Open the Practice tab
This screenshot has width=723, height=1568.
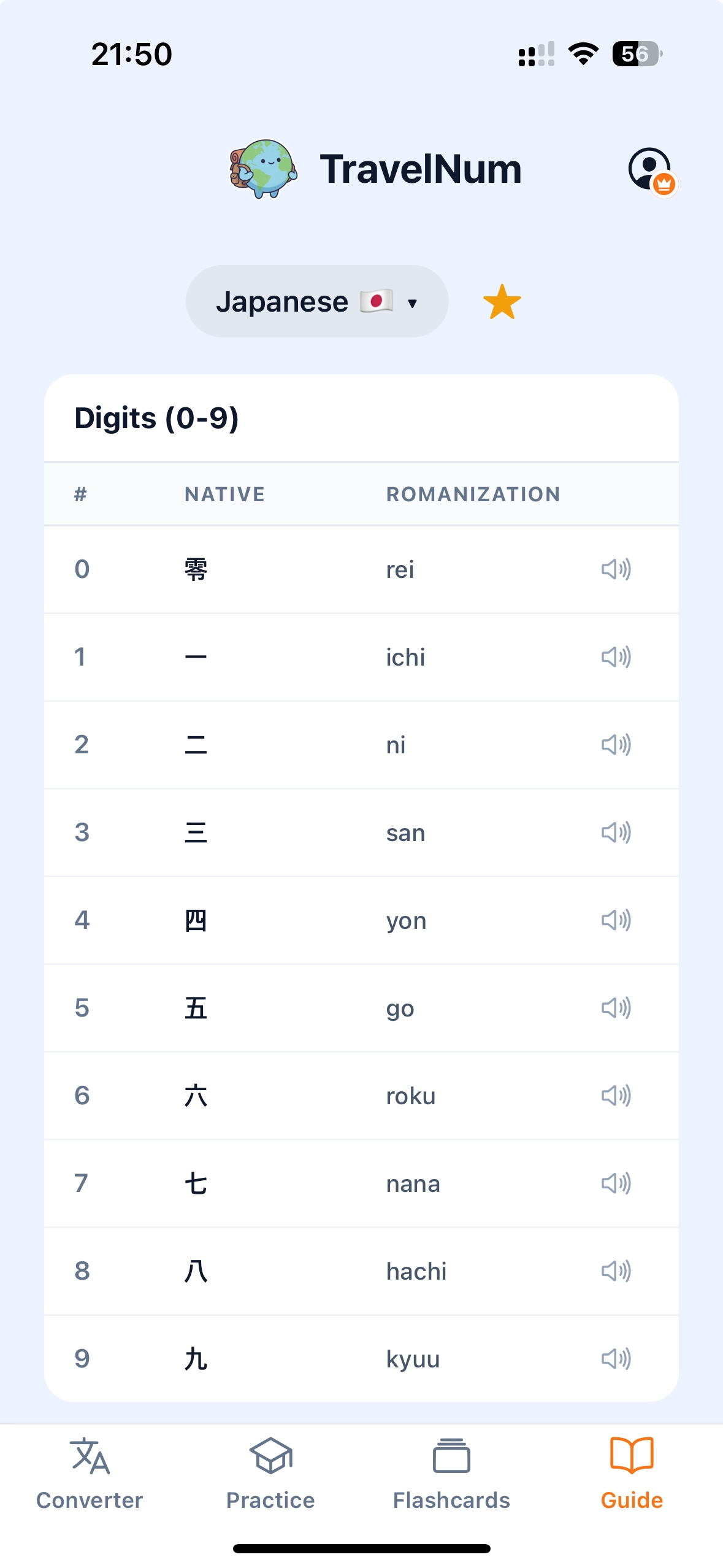[x=270, y=1474]
